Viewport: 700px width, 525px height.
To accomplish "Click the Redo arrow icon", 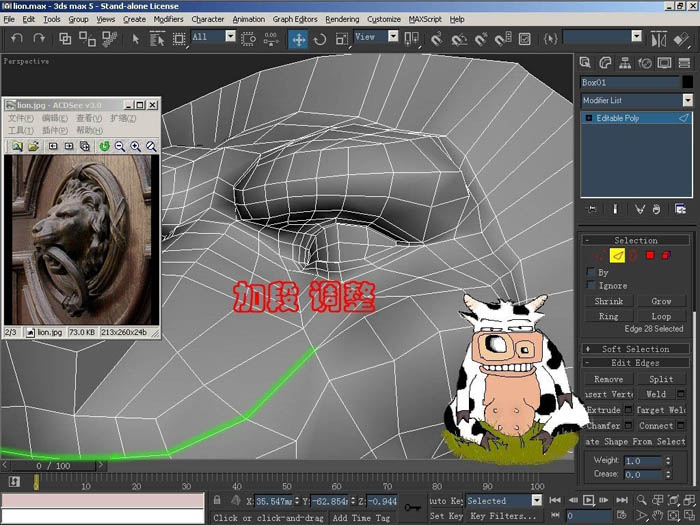I will 39,39.
